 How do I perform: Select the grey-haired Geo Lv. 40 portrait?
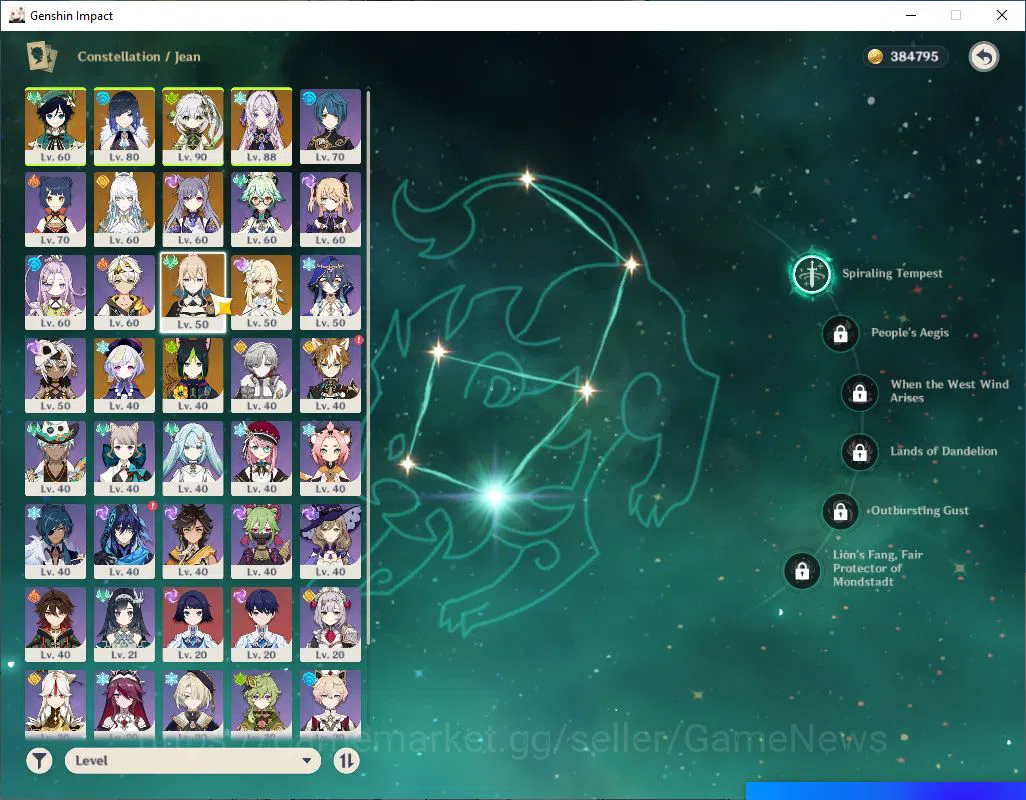tap(262, 375)
